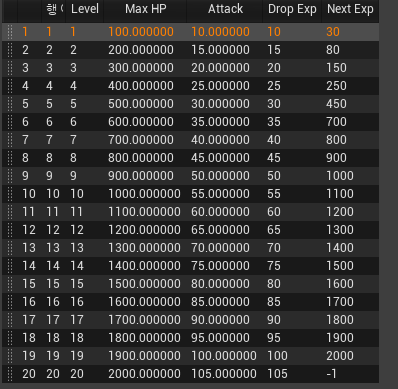Viewport: 398px width, 389px height.
Task: Select the Max HP cell 300.000000
Action: point(141,68)
